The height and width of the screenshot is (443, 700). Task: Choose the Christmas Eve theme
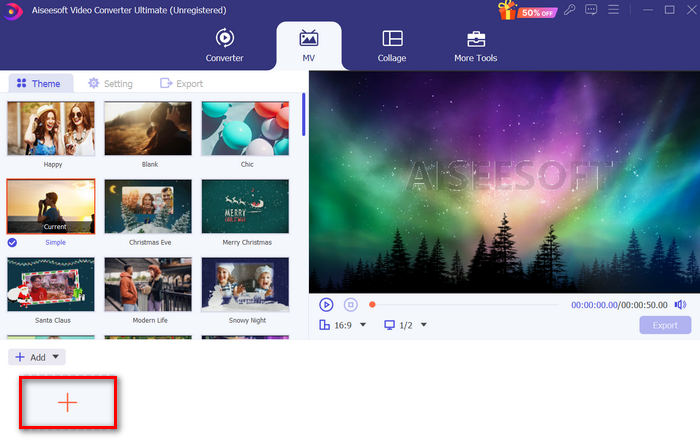(x=148, y=206)
